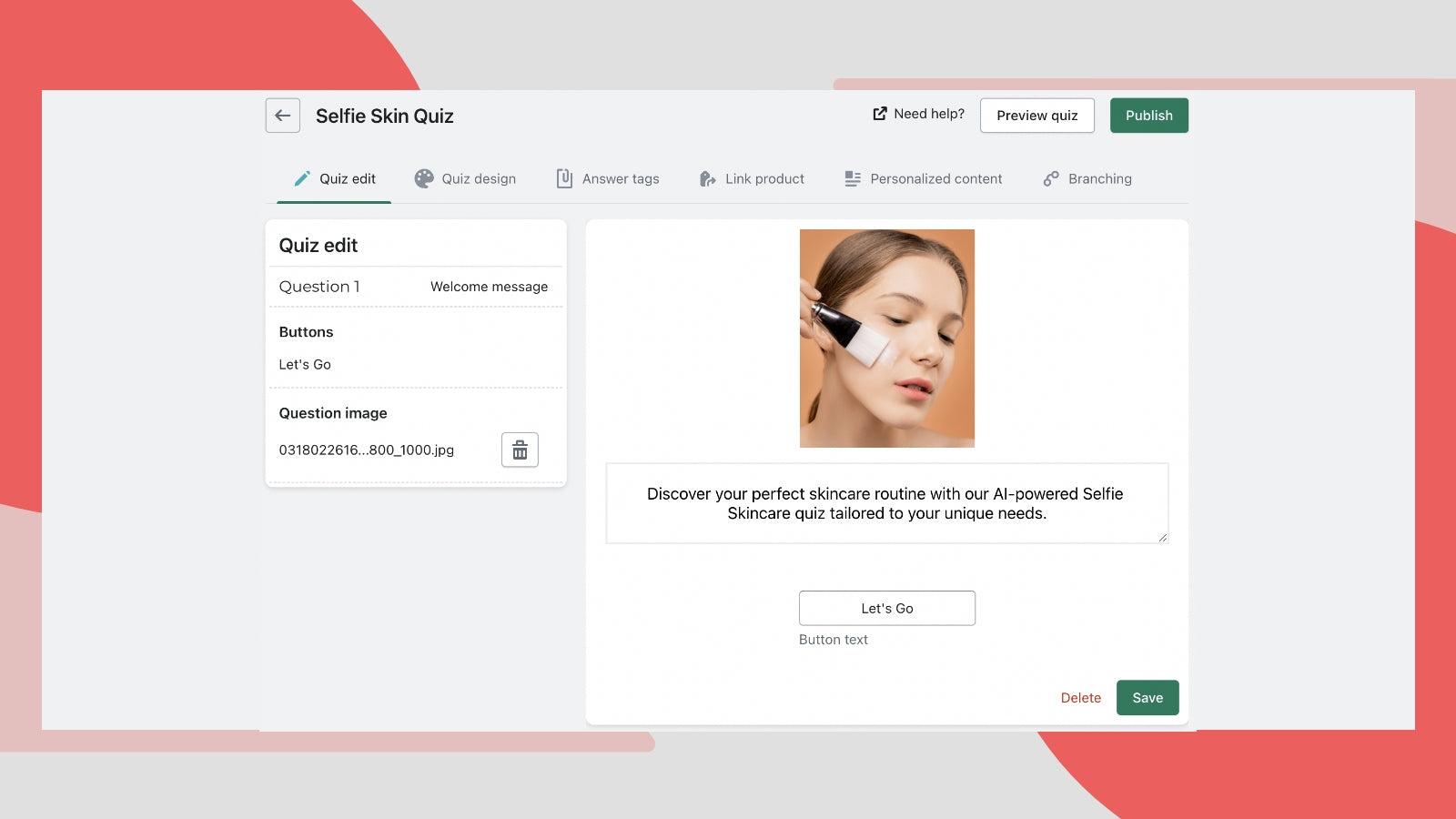Click the Answer tags paperclip icon
1456x819 pixels.
(564, 178)
